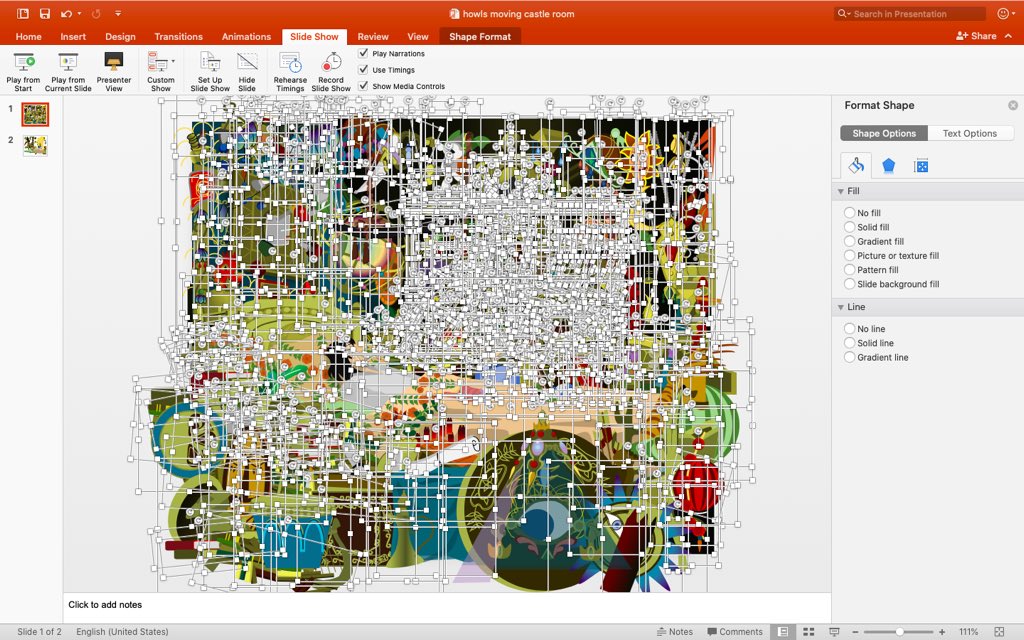This screenshot has width=1024, height=640.
Task: Select Gradient line option
Action: (x=849, y=357)
